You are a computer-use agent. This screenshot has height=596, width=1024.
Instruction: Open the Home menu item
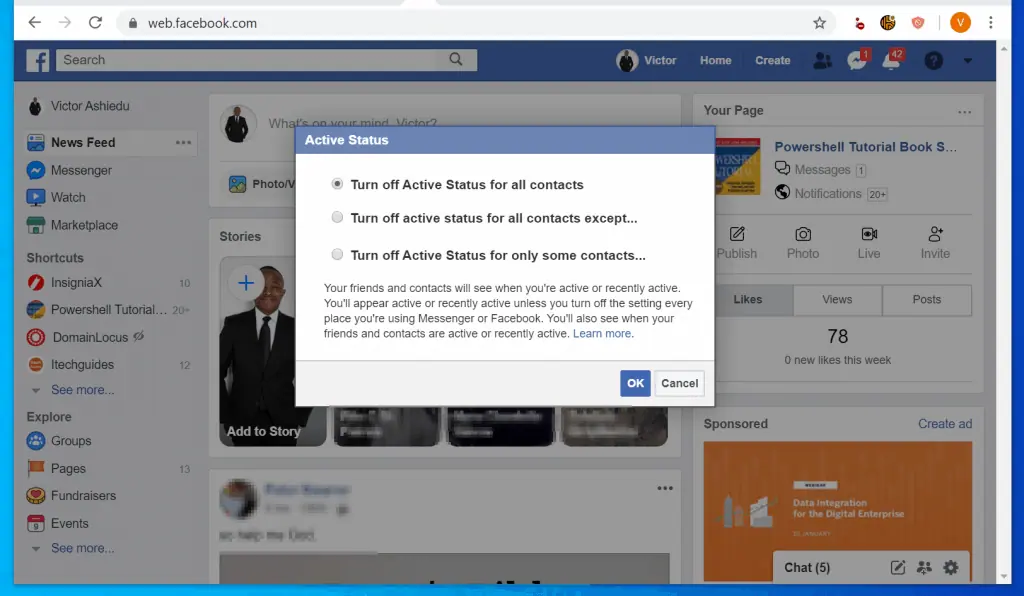point(714,60)
